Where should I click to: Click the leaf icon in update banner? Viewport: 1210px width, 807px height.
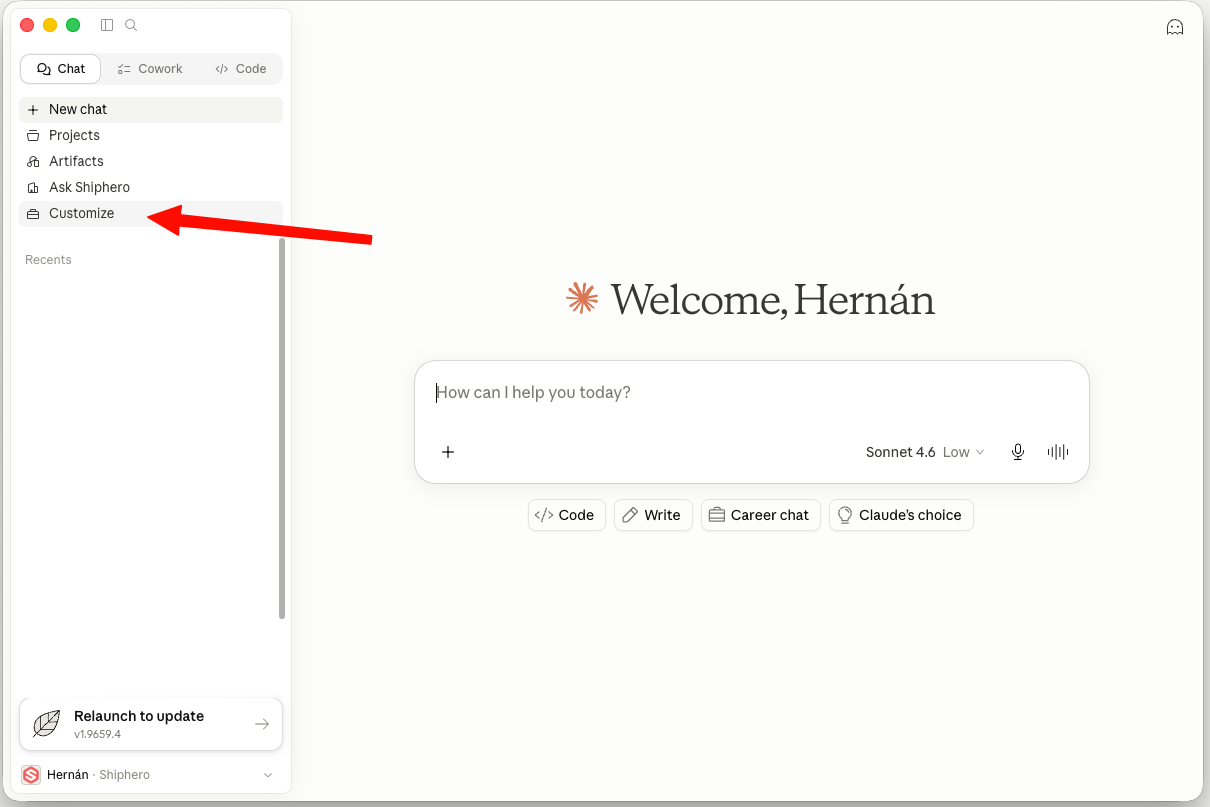46,724
